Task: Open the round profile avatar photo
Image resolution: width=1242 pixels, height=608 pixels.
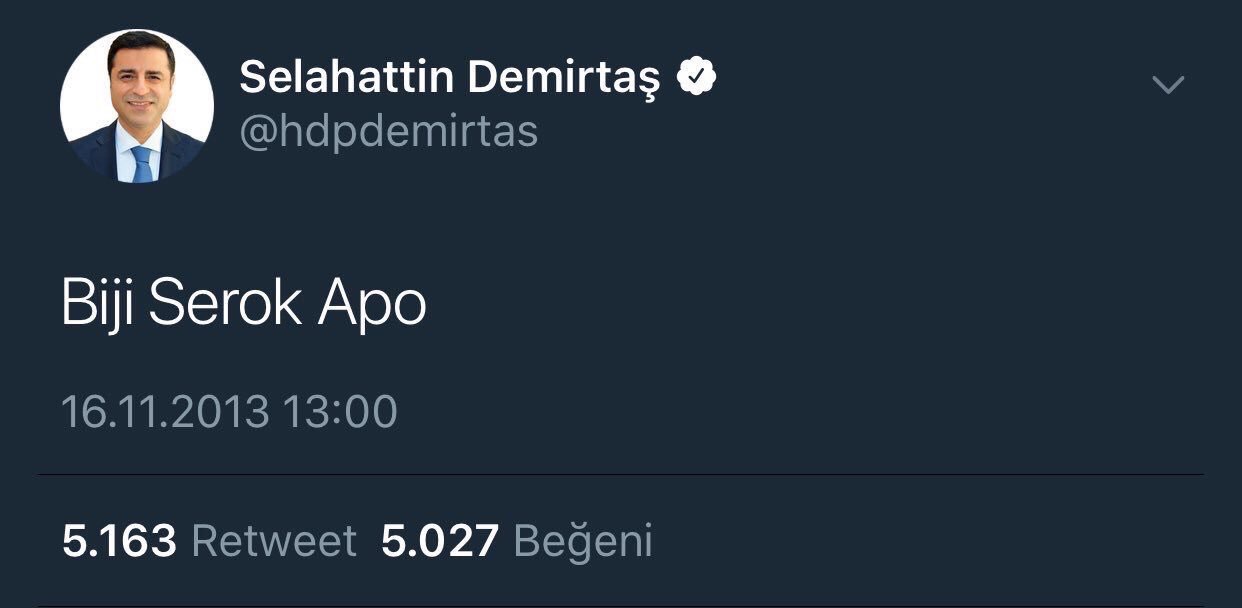Action: (137, 106)
